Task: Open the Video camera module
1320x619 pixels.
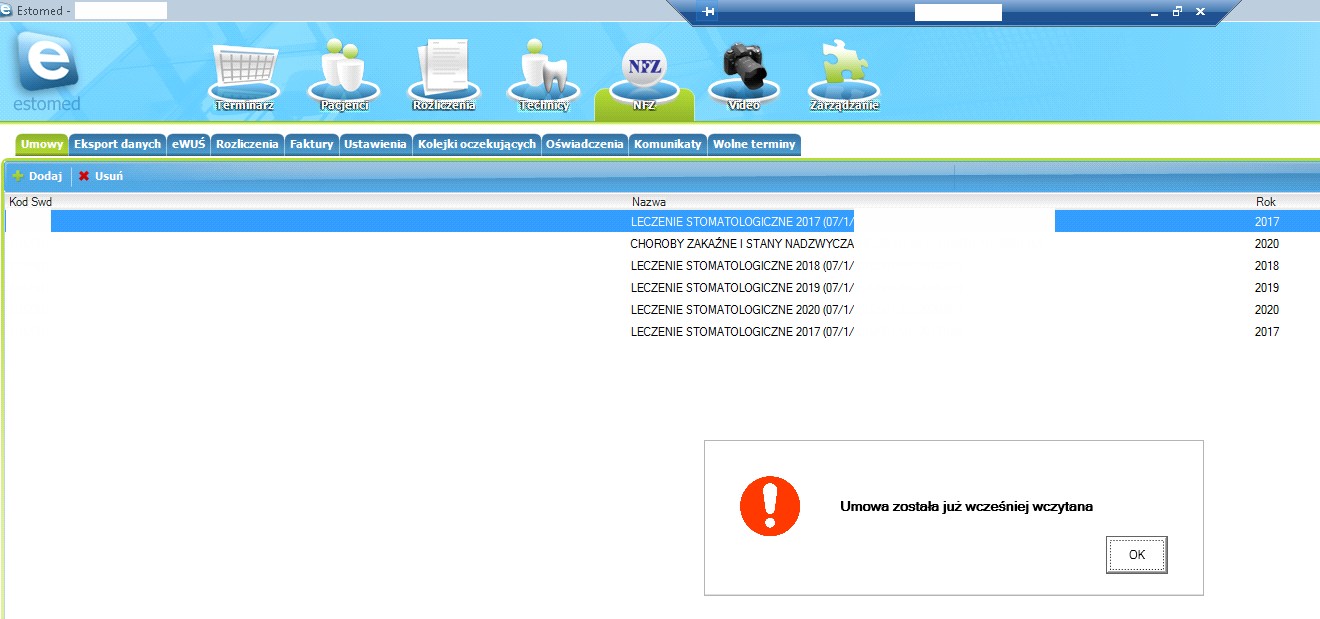Action: (744, 77)
